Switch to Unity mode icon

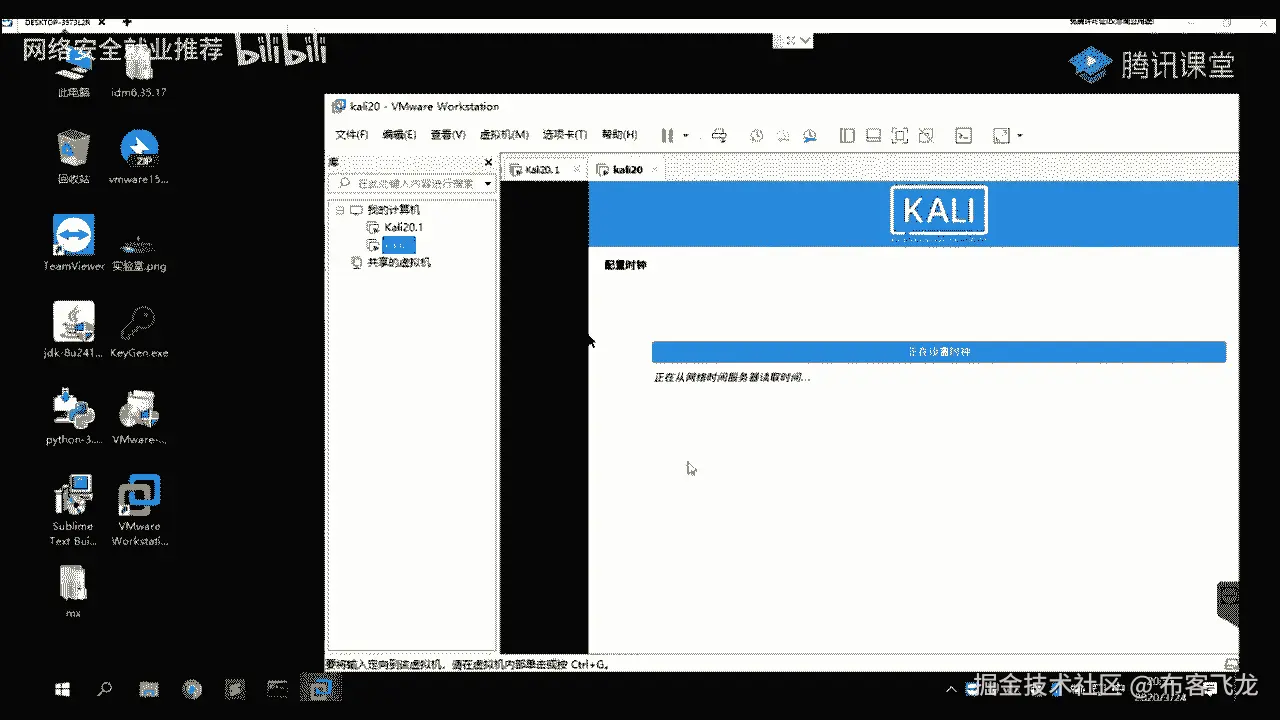926,135
